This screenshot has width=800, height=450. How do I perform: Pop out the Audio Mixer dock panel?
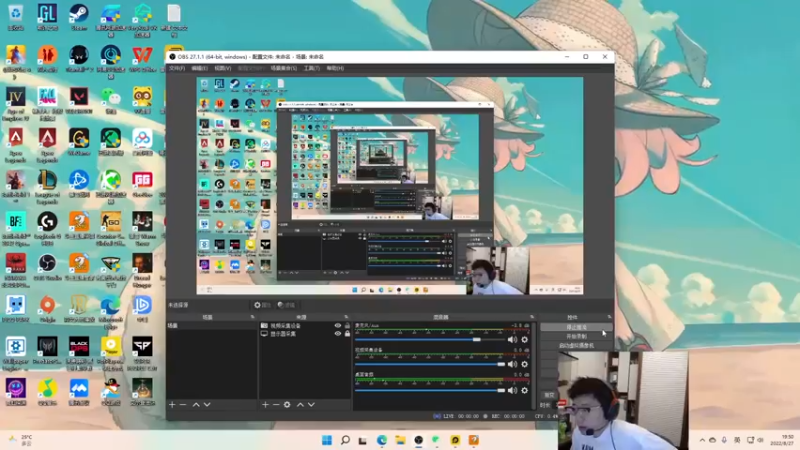coord(532,317)
